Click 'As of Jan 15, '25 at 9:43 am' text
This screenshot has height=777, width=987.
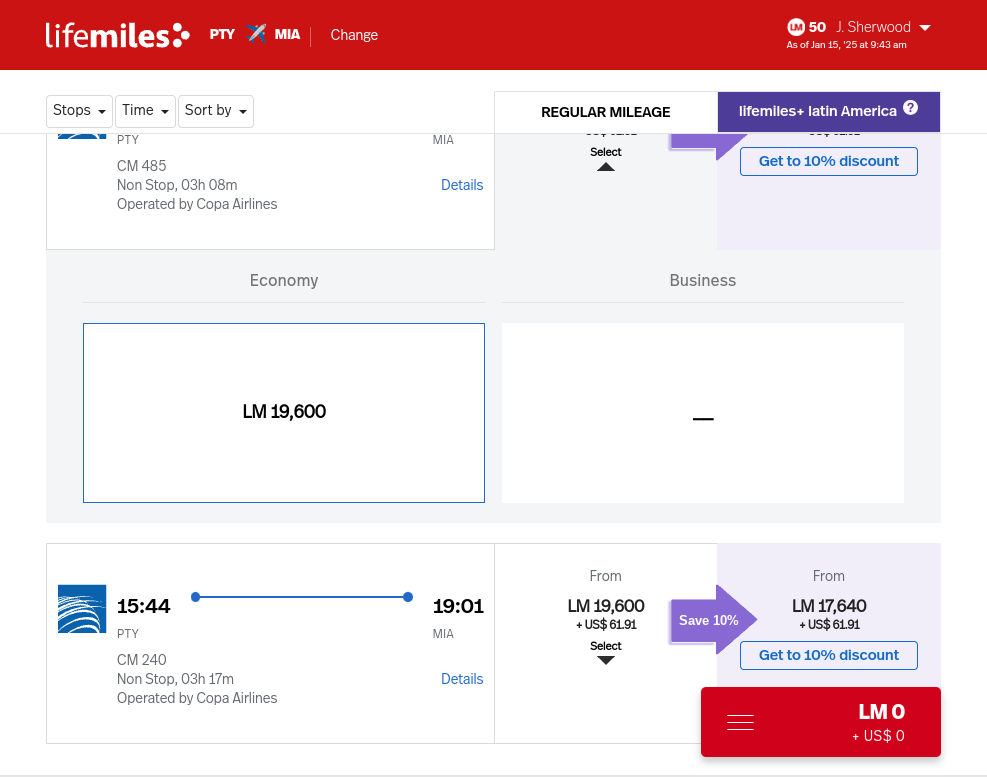pyautogui.click(x=846, y=45)
